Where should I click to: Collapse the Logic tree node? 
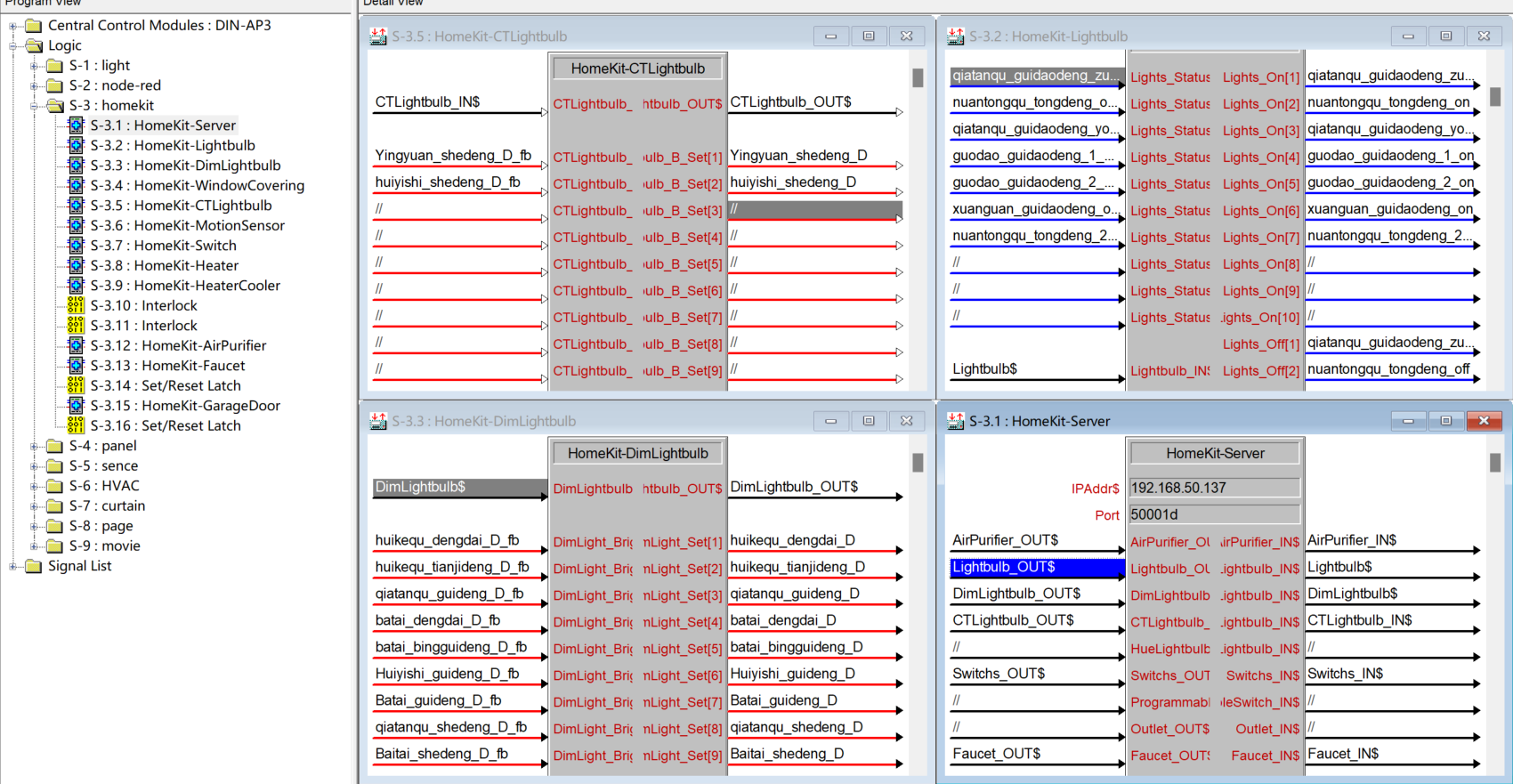13,45
